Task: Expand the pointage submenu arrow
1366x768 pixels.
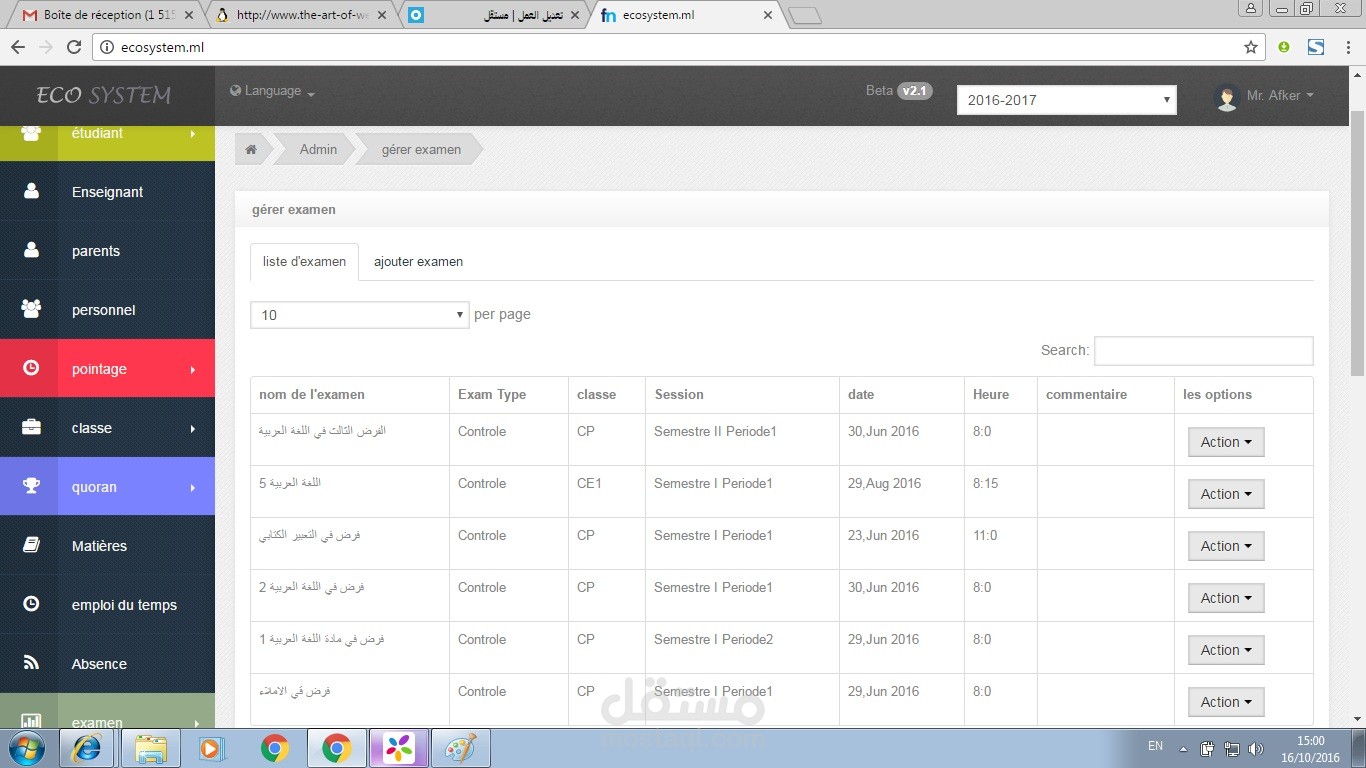Action: (192, 370)
